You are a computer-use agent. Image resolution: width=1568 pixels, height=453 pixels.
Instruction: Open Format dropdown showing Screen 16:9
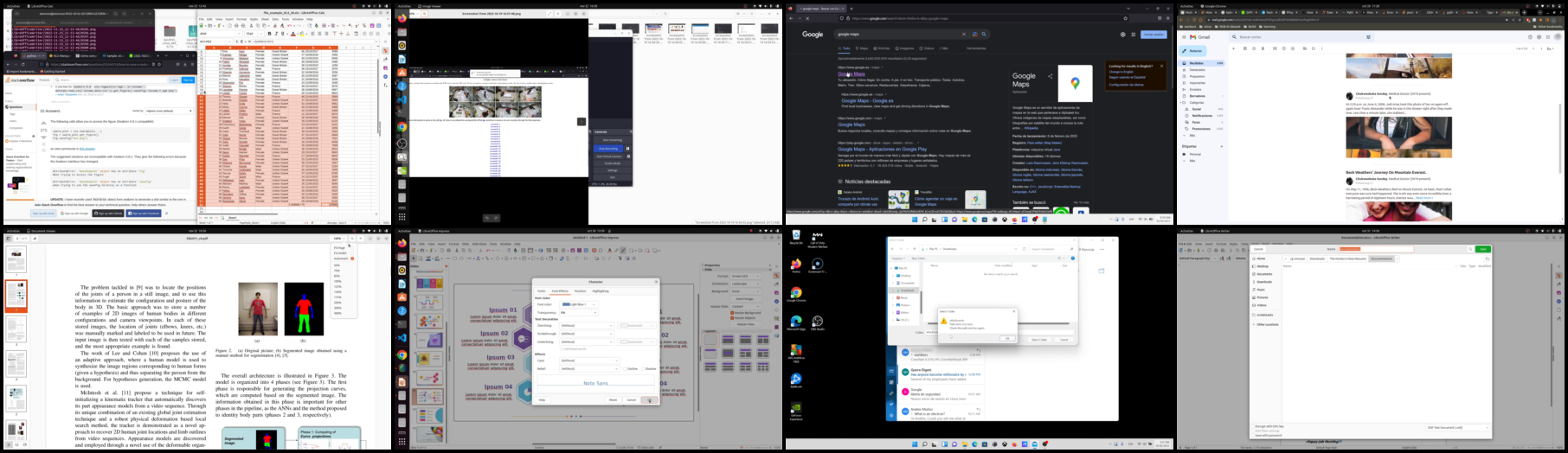click(746, 276)
